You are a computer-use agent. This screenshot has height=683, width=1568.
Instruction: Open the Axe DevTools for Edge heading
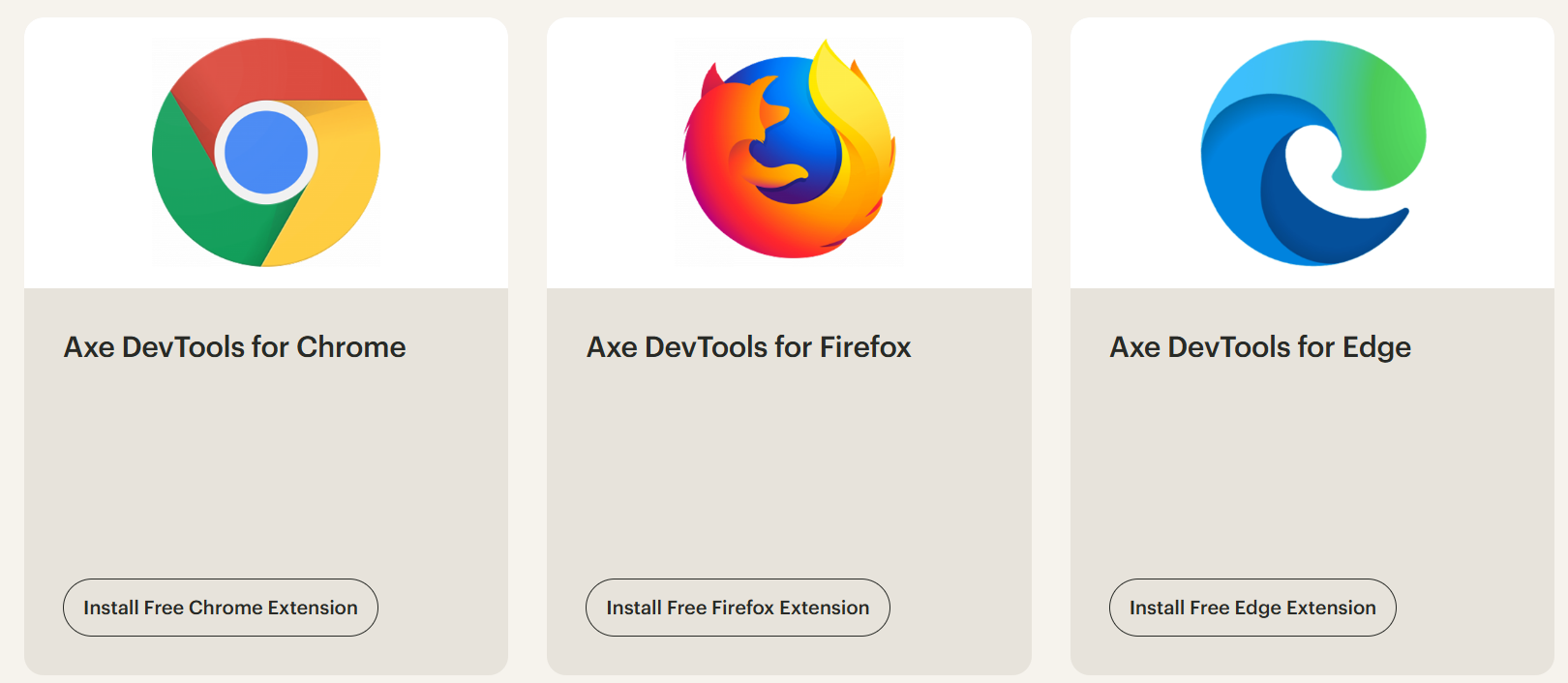click(x=1260, y=347)
